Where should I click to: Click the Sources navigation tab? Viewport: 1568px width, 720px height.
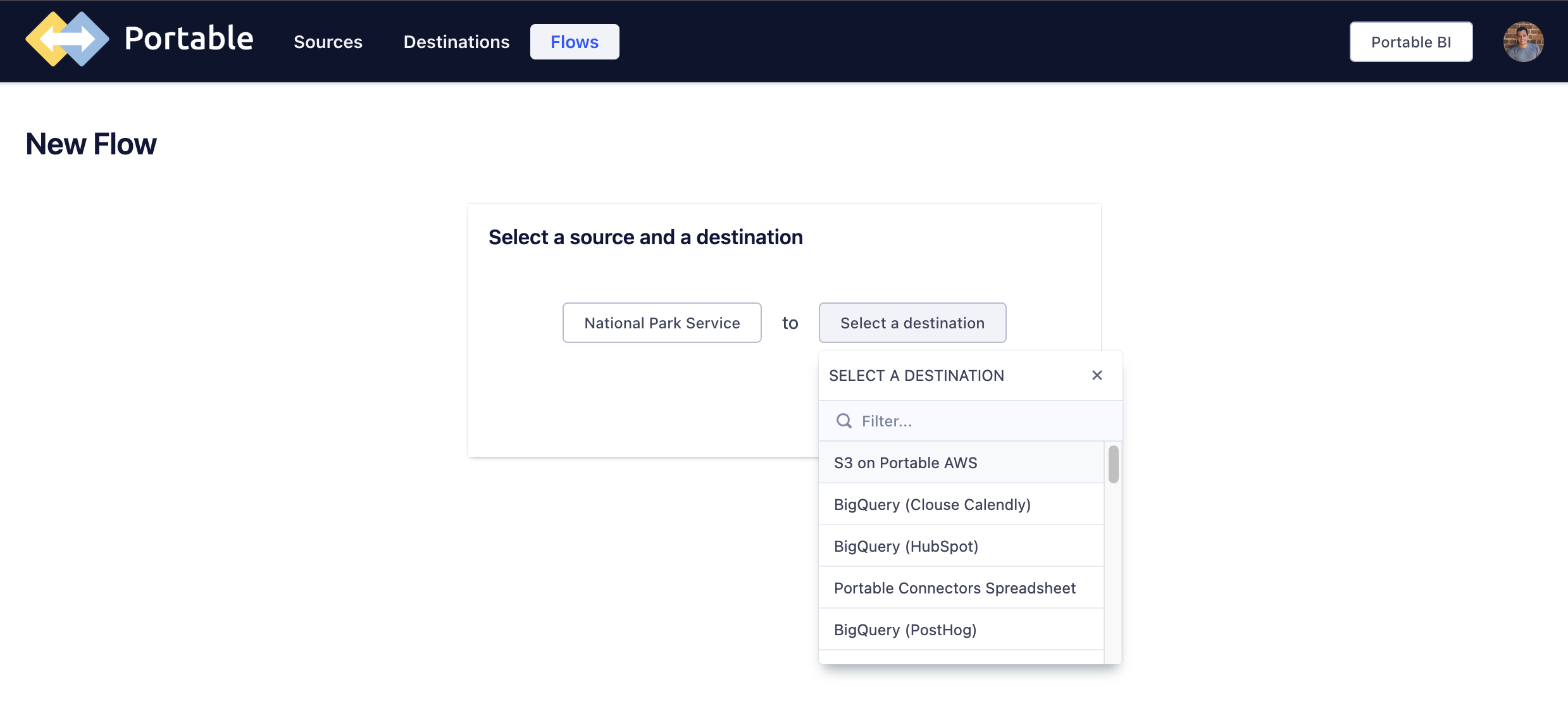(x=328, y=41)
